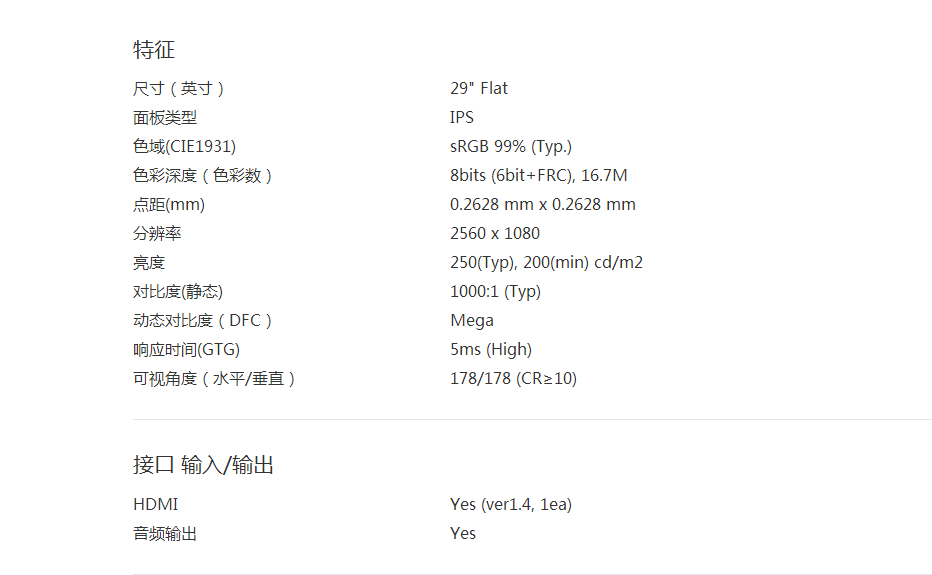Click the 接口 输入/输出 section heading
932x575 pixels.
203,465
